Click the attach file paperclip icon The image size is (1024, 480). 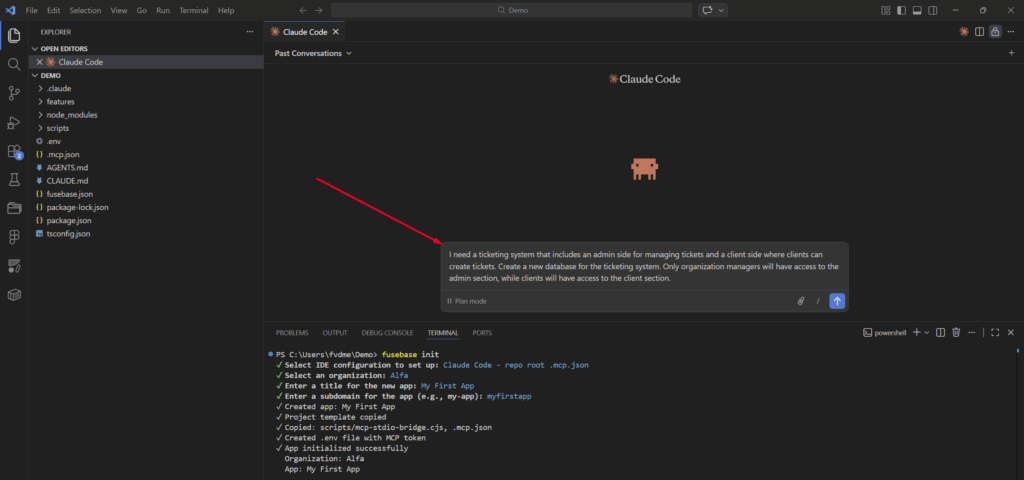point(800,300)
